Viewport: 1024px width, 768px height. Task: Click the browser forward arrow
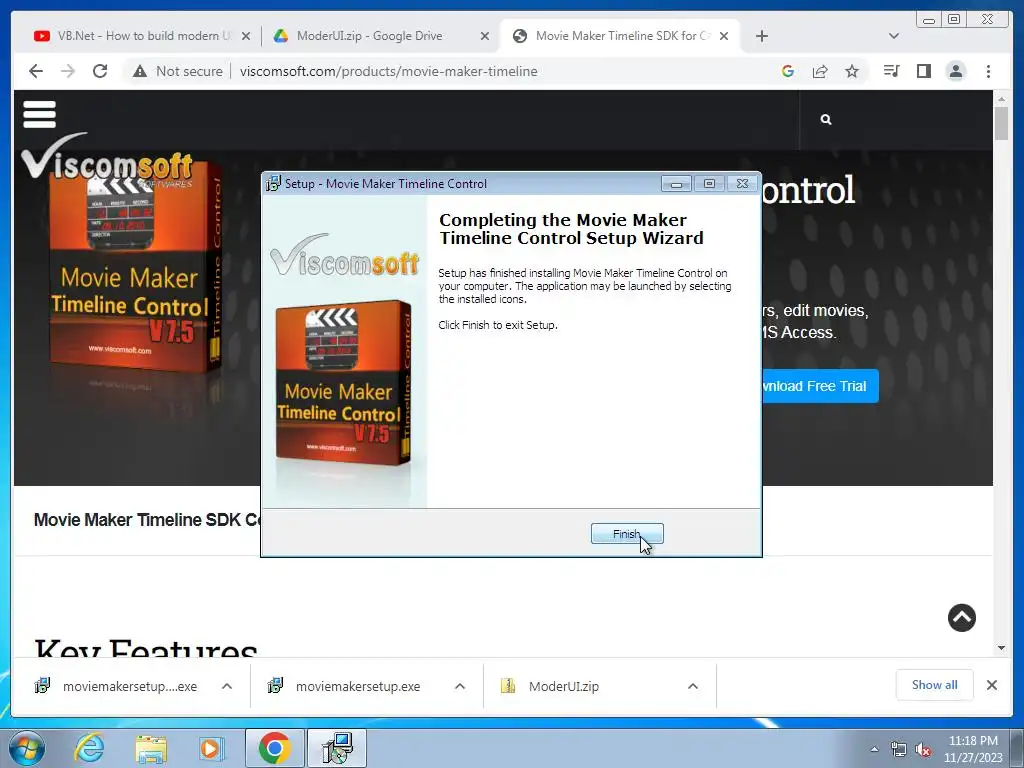pos(68,71)
